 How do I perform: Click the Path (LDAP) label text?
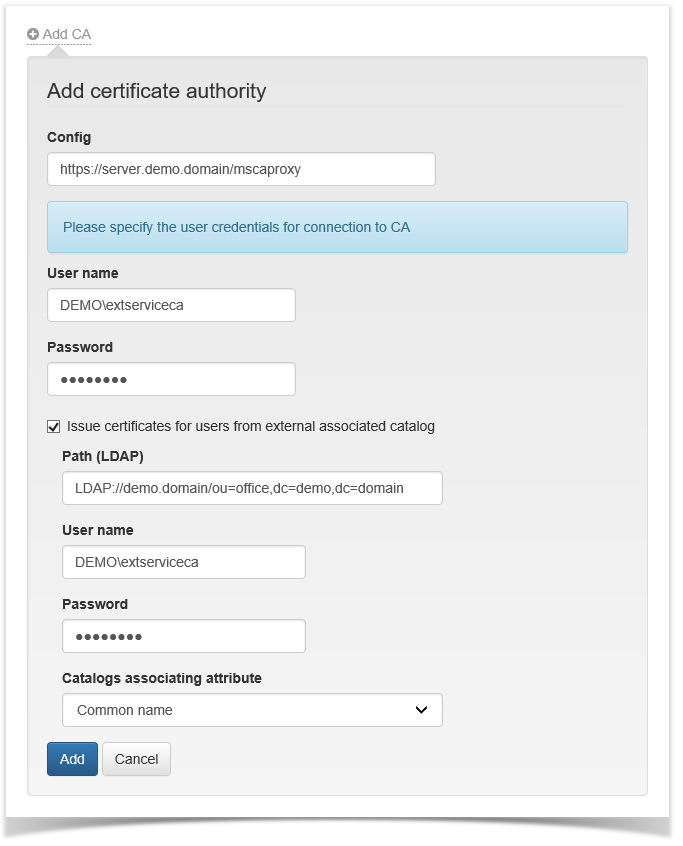coord(103,456)
